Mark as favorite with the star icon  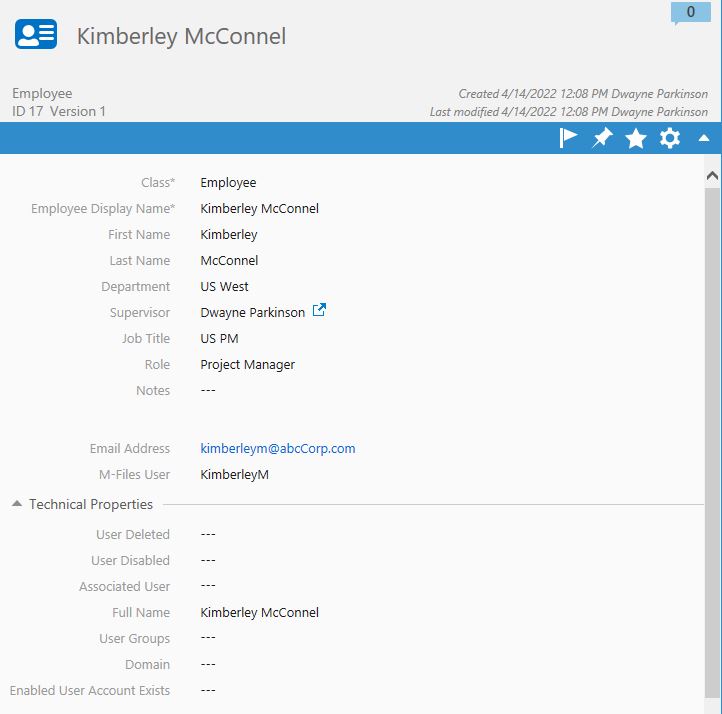point(636,139)
